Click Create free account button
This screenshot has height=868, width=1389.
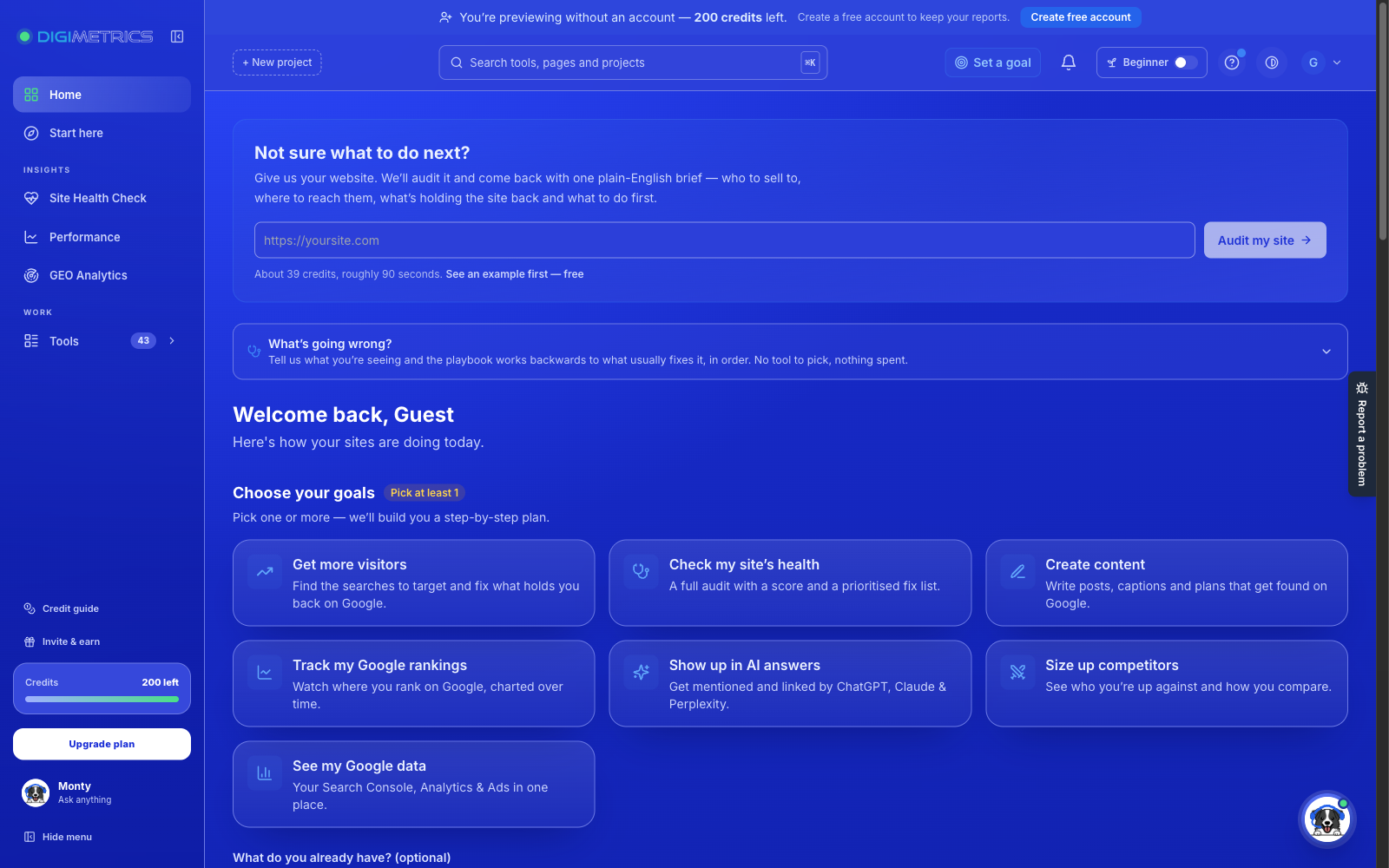[x=1080, y=17]
